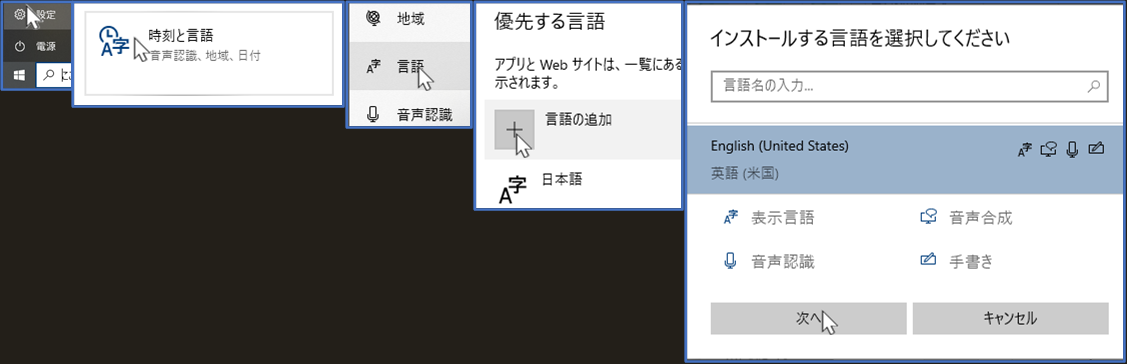This screenshot has height=364, width=1127.
Task: Select 言語 in the sidebar
Action: (410, 66)
